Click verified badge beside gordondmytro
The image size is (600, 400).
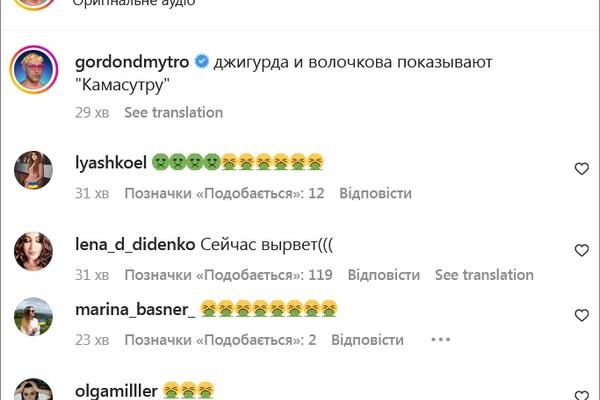coord(202,61)
